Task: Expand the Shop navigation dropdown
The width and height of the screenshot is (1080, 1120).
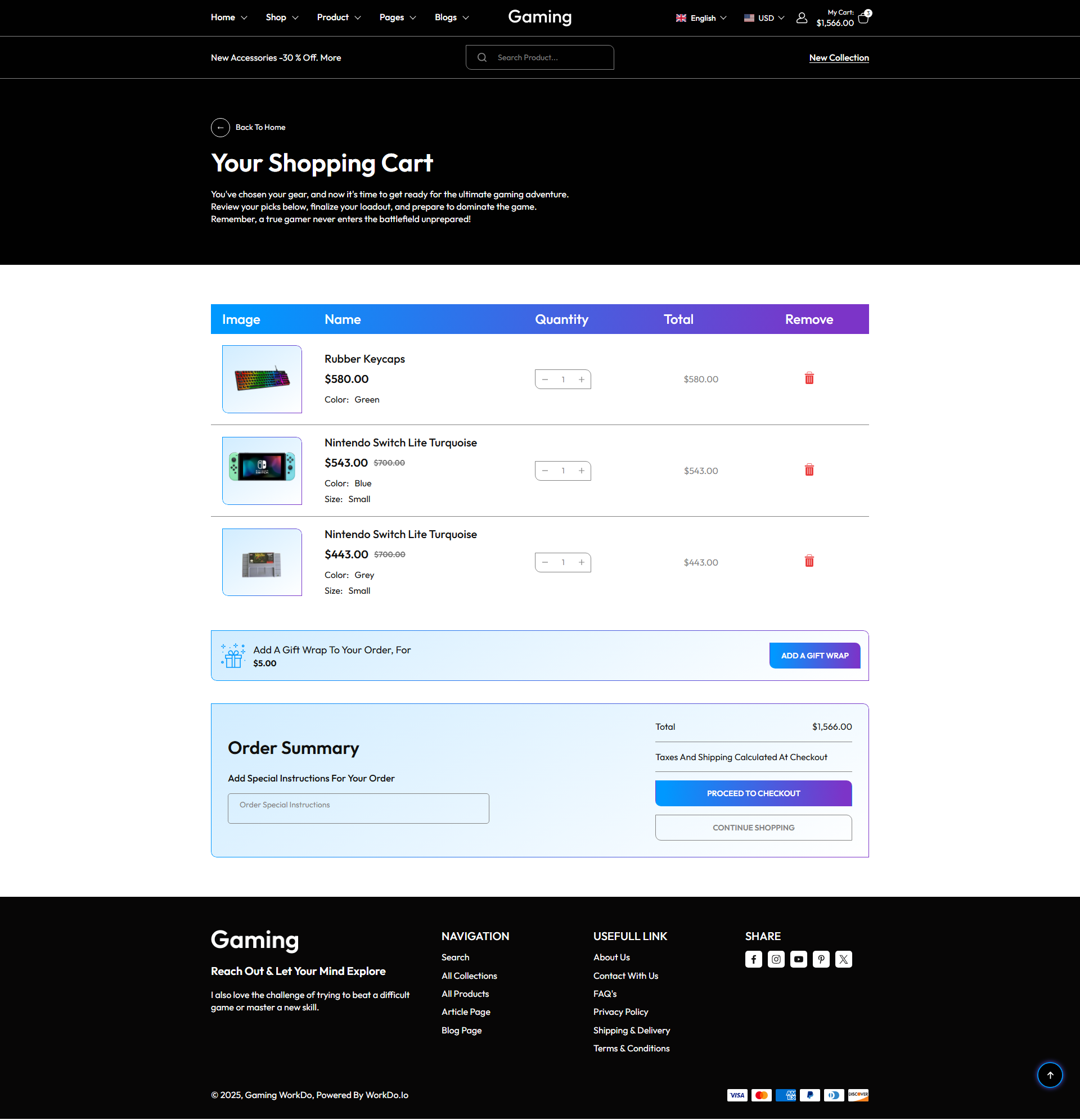Action: coord(281,18)
